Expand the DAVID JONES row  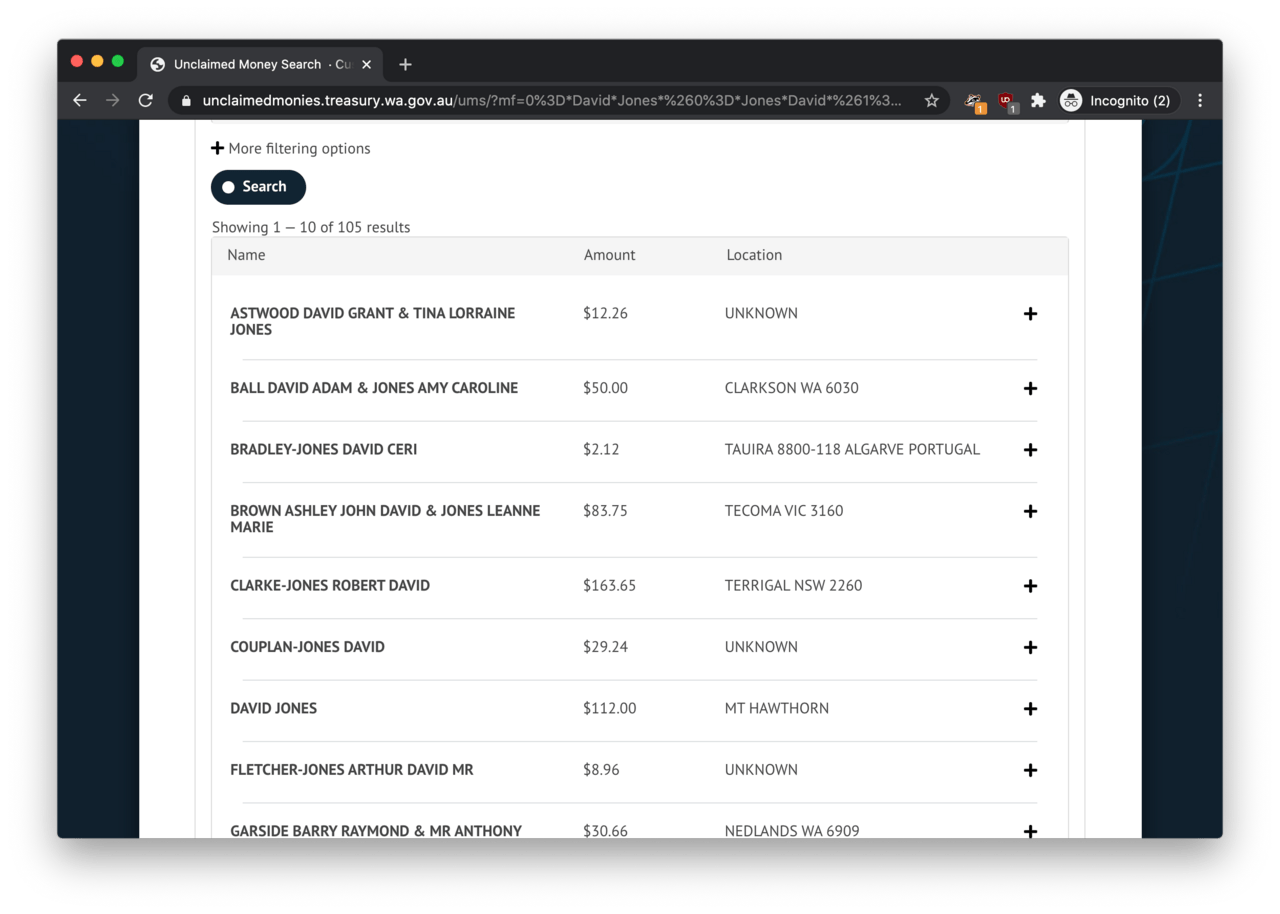[x=1030, y=709]
